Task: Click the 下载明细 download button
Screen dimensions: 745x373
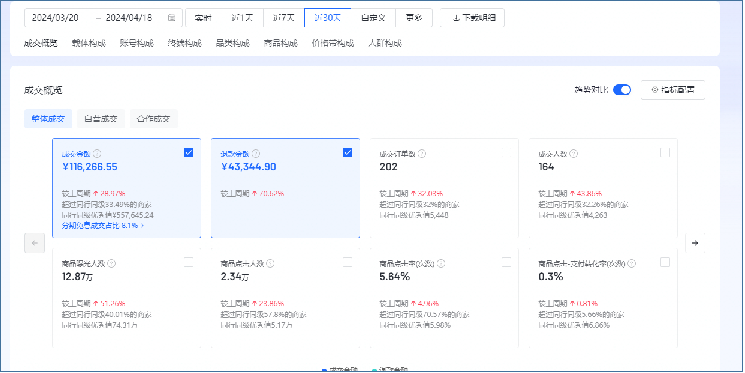Action: click(x=472, y=18)
